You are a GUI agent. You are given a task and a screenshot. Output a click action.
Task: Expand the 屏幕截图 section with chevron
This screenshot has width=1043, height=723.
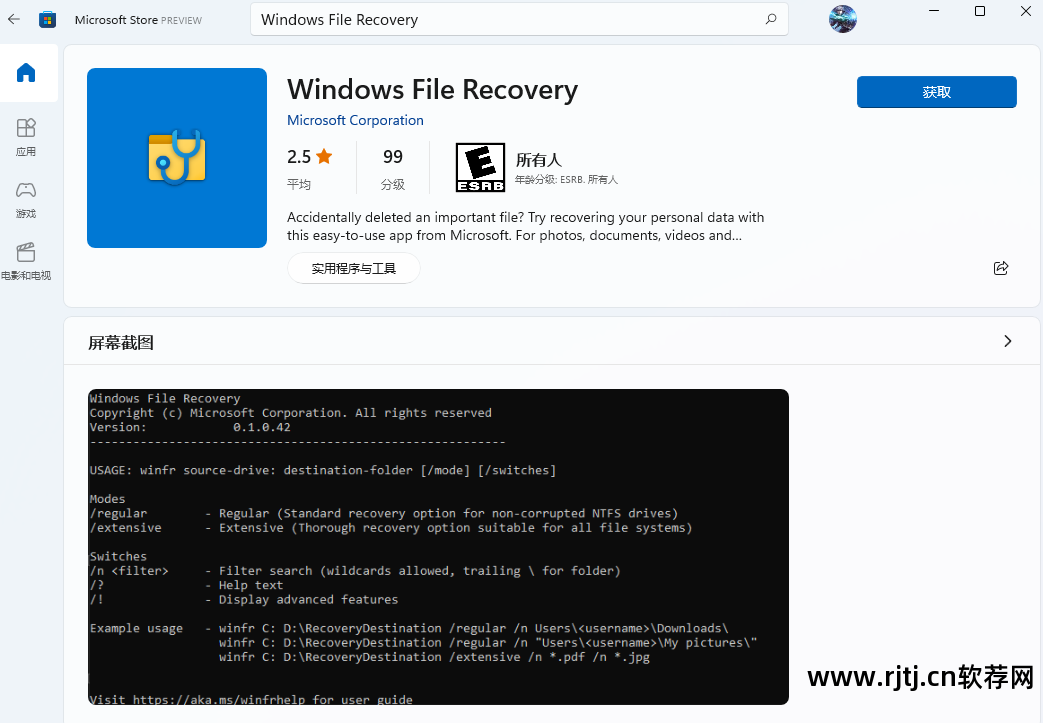(1007, 342)
